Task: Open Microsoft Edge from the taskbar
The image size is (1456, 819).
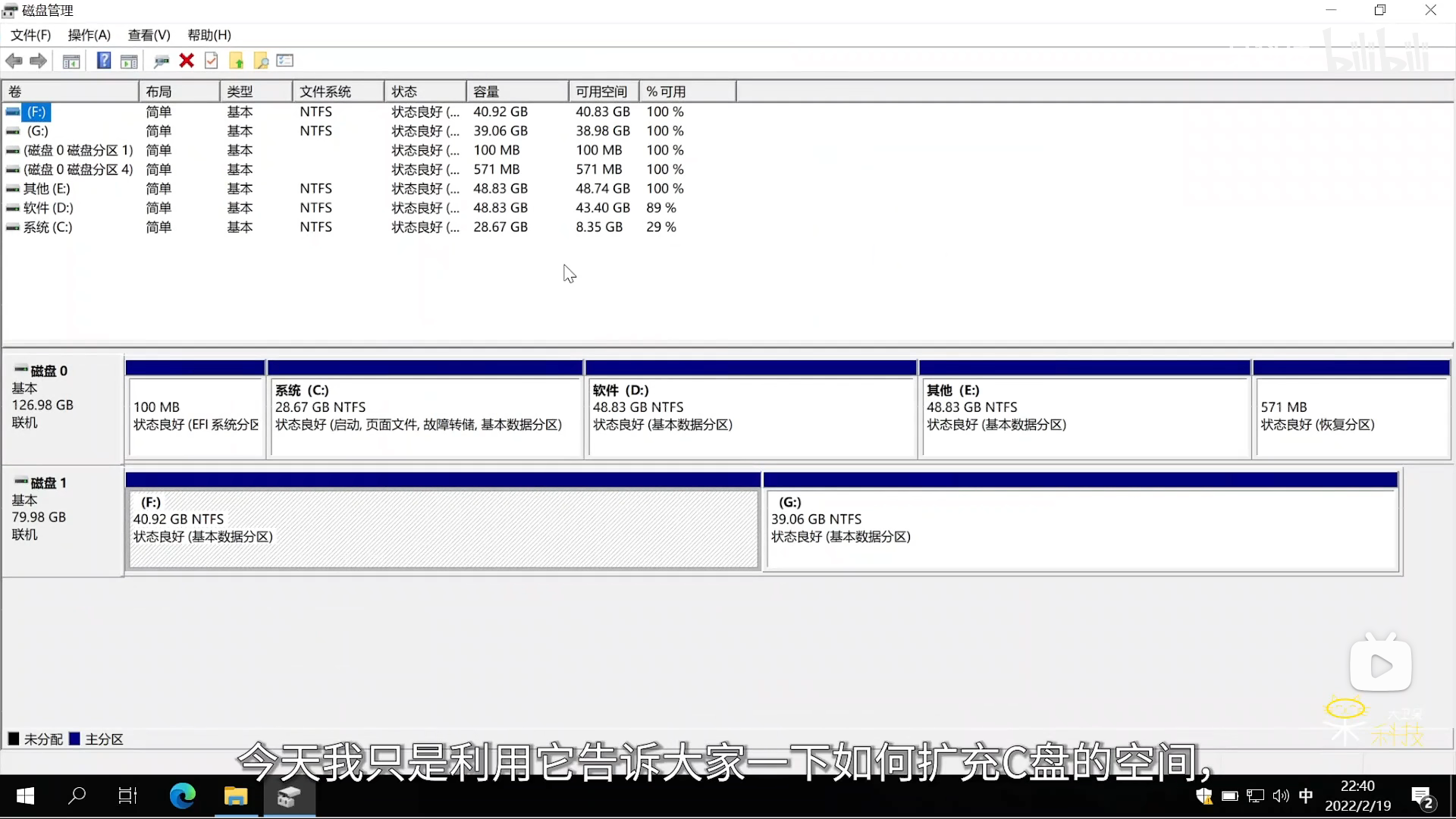Action: pos(182,795)
